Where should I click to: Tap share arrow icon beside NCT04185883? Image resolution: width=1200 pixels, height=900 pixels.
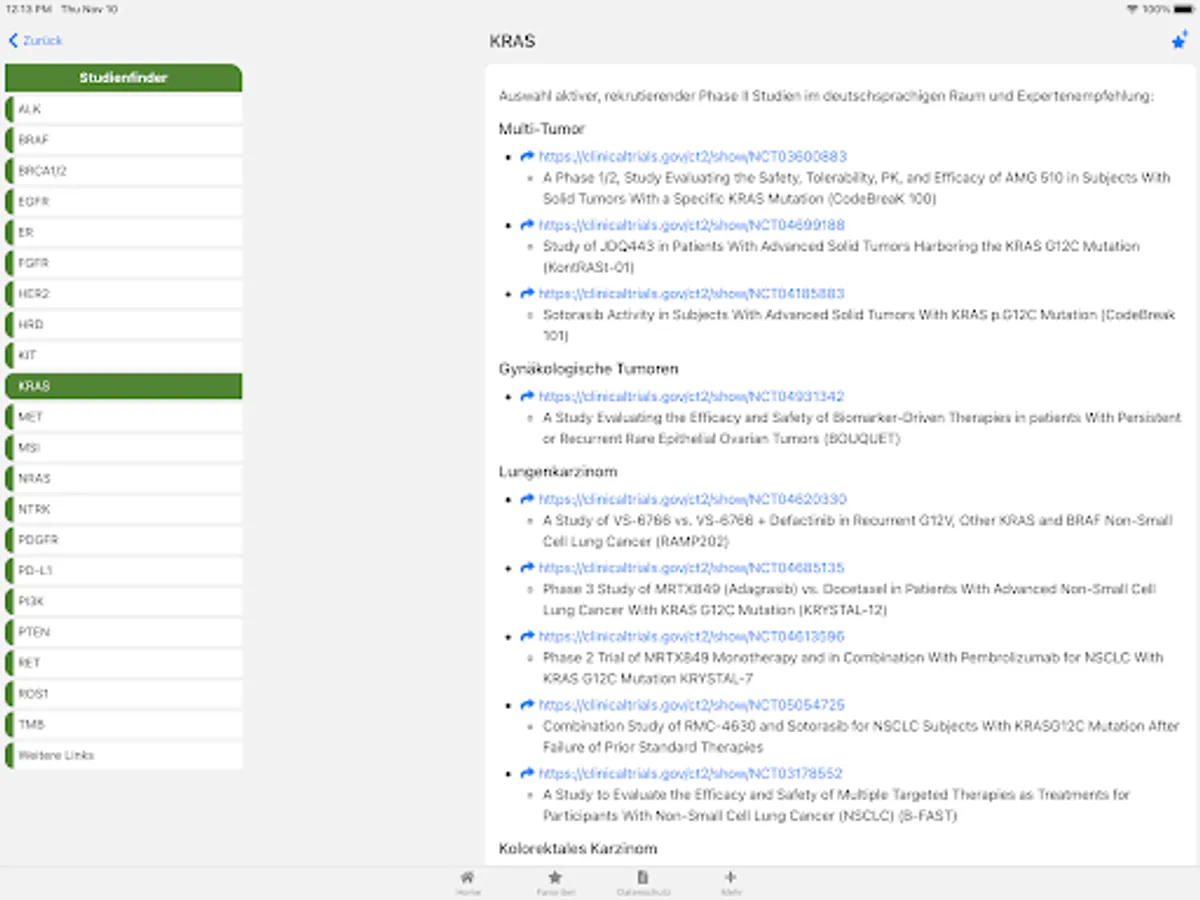(x=527, y=294)
